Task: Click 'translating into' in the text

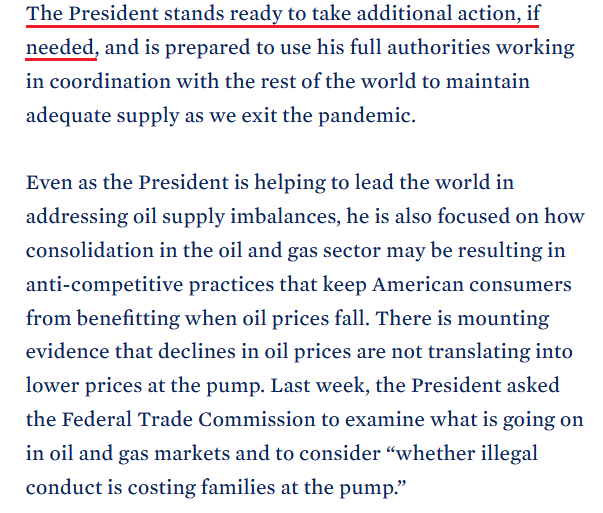Action: coord(500,352)
